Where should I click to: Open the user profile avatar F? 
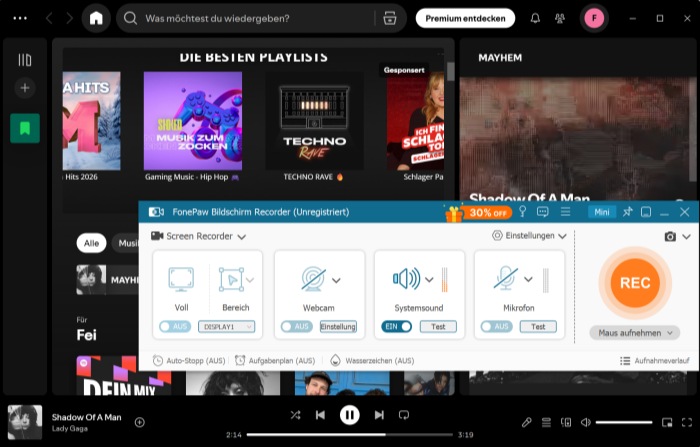pyautogui.click(x=594, y=18)
